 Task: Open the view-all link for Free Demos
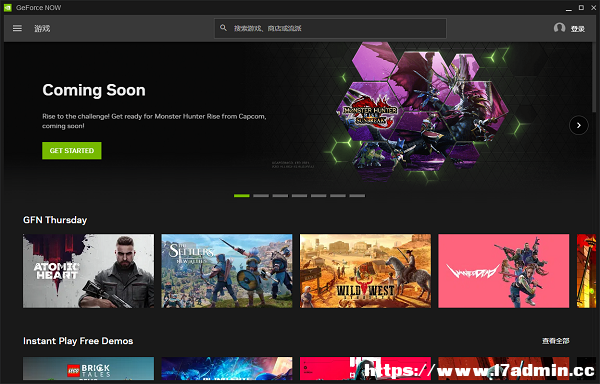[x=556, y=341]
